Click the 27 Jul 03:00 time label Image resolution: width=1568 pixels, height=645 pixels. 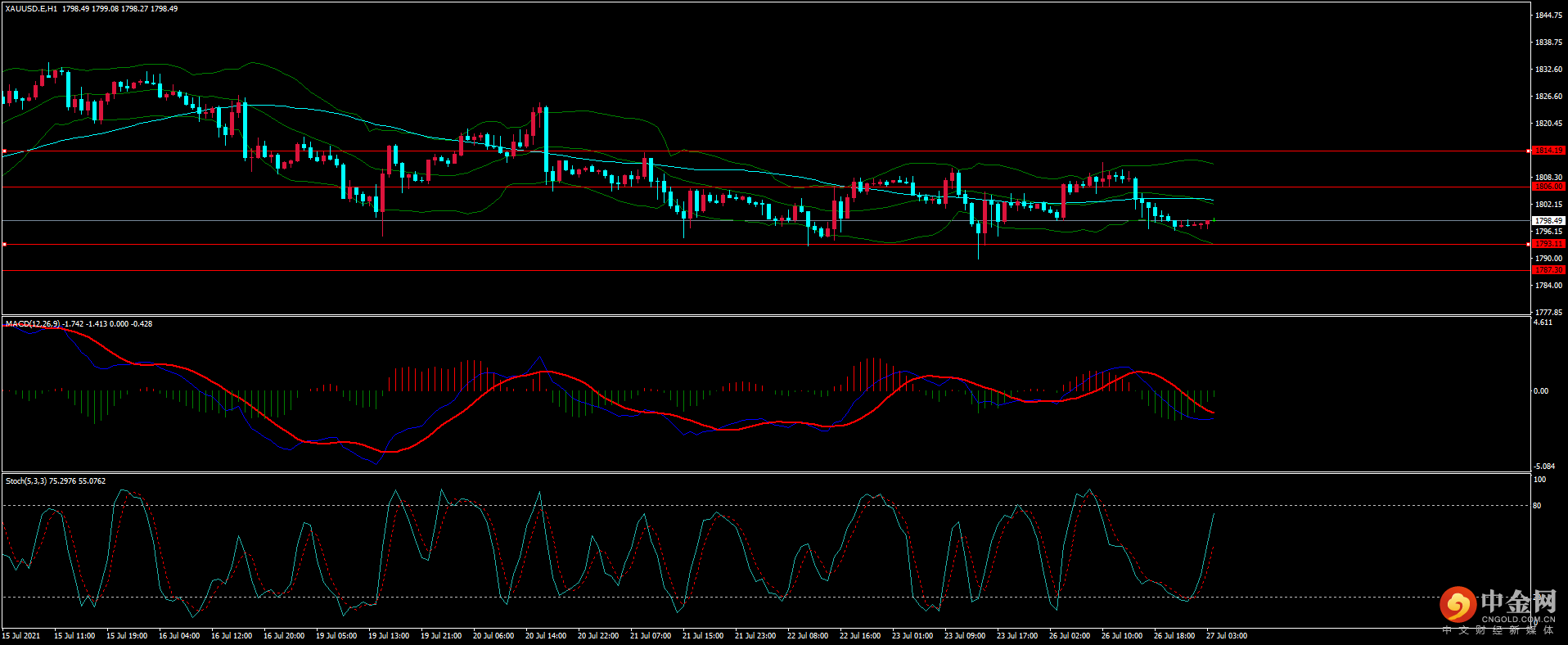point(1226,636)
